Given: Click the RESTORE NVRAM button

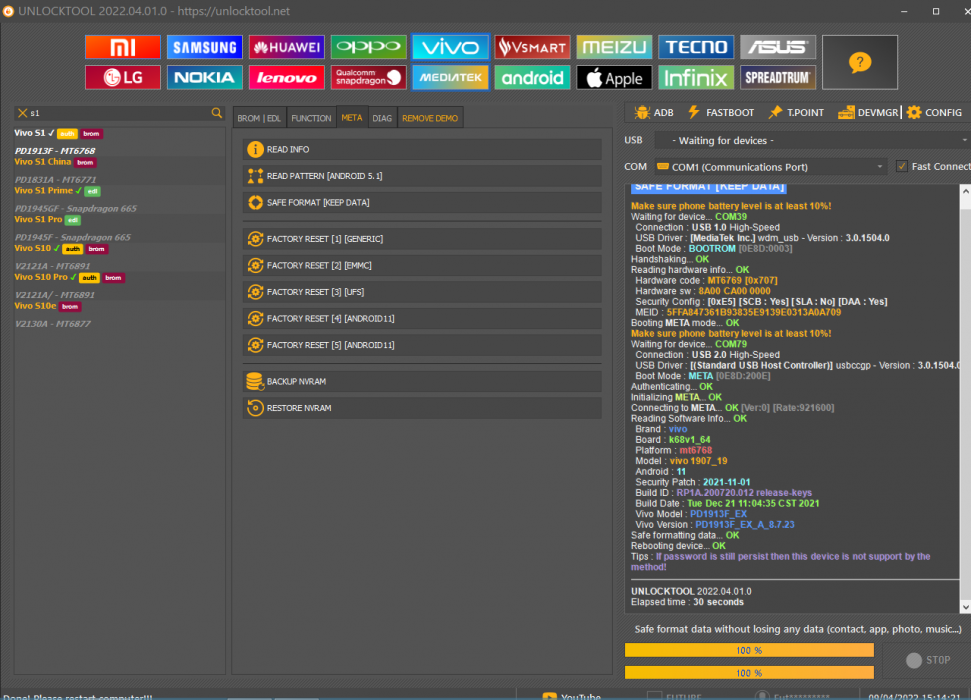Looking at the screenshot, I should click(x=422, y=408).
